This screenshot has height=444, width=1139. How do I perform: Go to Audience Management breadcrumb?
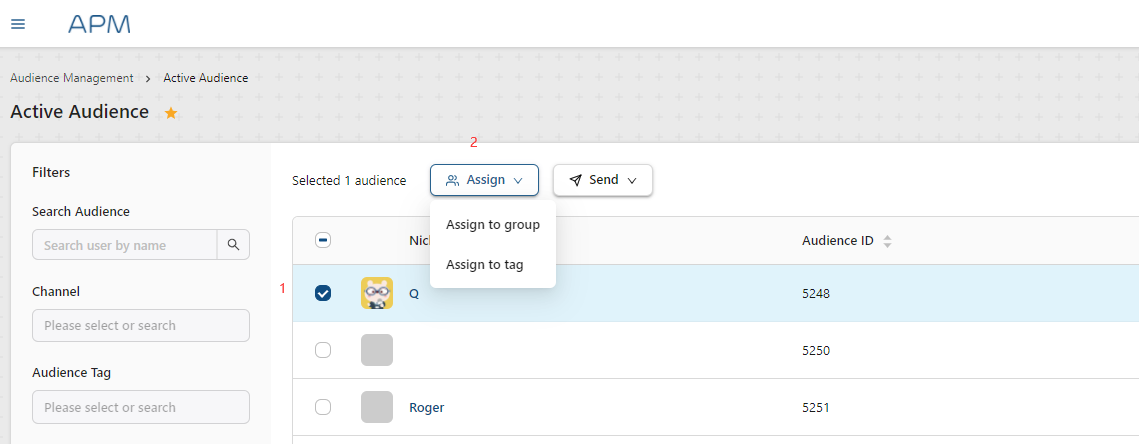click(x=71, y=78)
